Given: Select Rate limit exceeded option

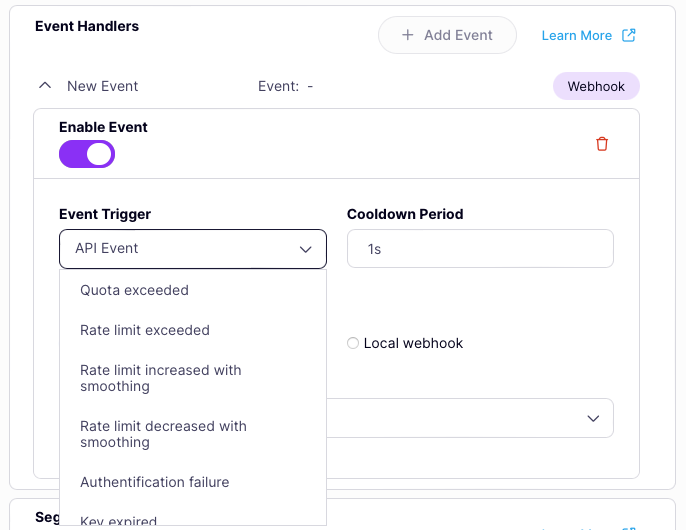Looking at the screenshot, I should click(x=145, y=330).
